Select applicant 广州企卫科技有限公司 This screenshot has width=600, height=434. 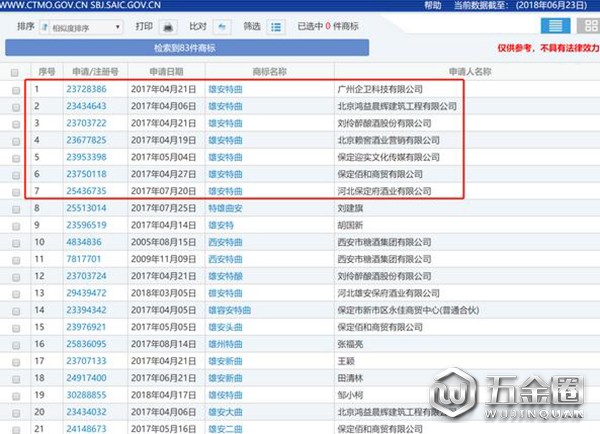point(380,89)
